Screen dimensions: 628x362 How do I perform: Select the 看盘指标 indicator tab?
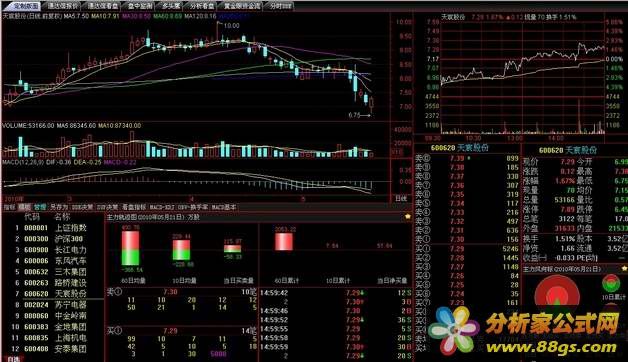tap(134, 207)
